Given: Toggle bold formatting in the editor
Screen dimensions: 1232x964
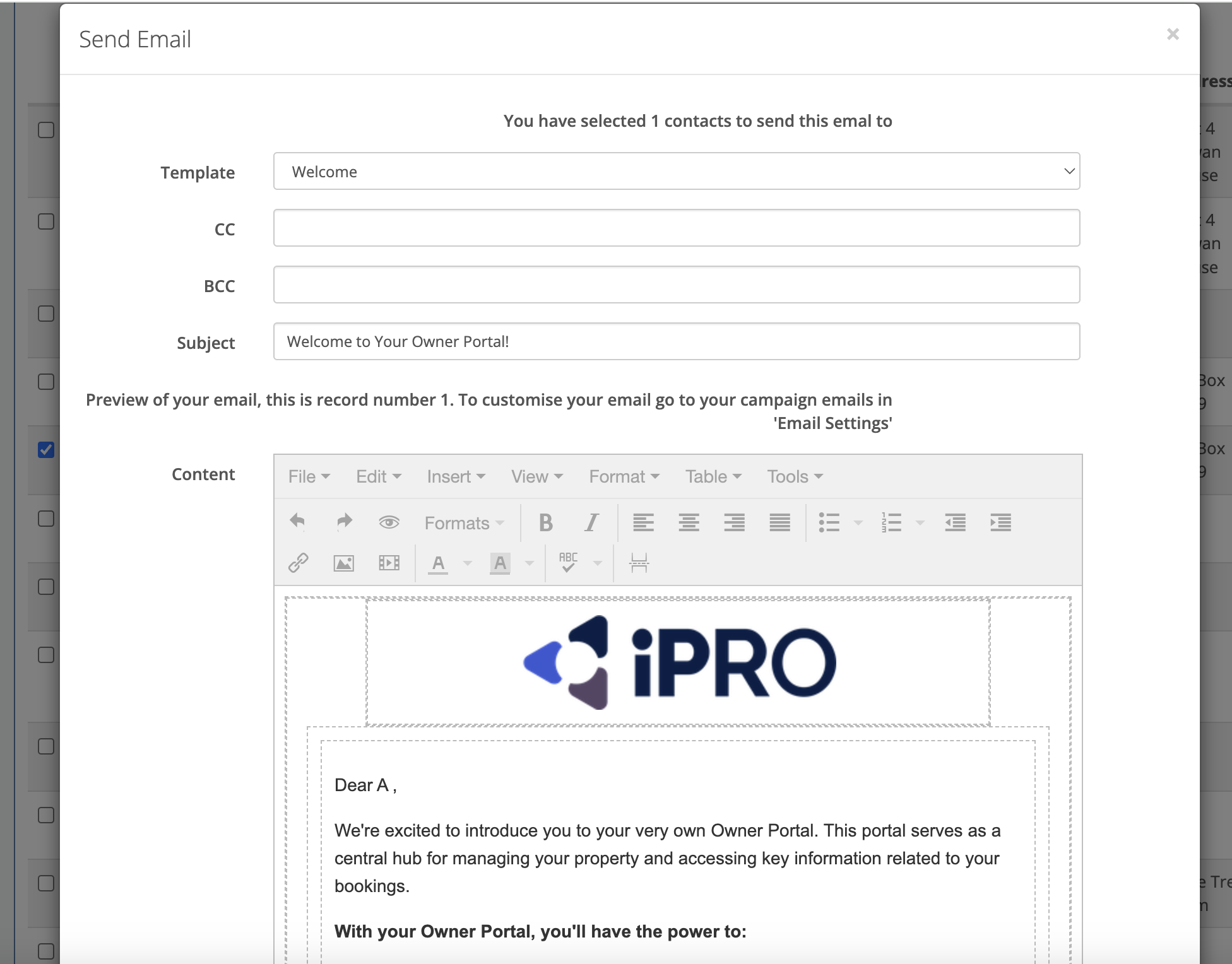Looking at the screenshot, I should (546, 522).
